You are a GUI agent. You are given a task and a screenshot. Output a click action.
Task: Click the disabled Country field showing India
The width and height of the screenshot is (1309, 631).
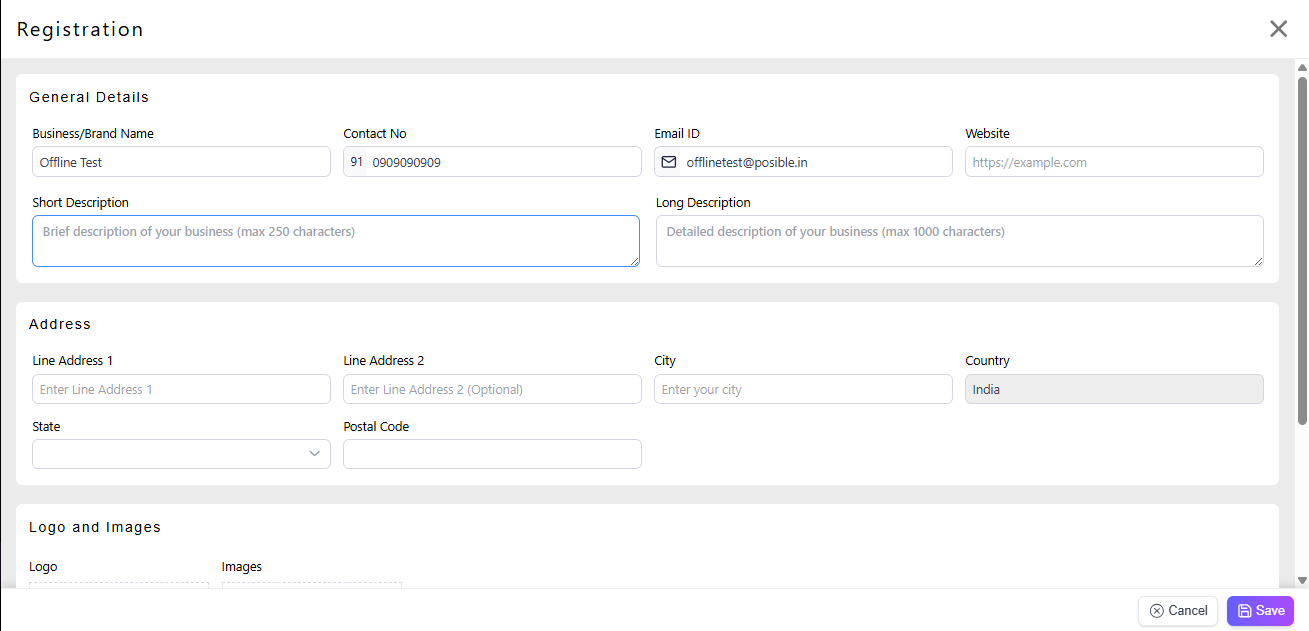pyautogui.click(x=1114, y=389)
